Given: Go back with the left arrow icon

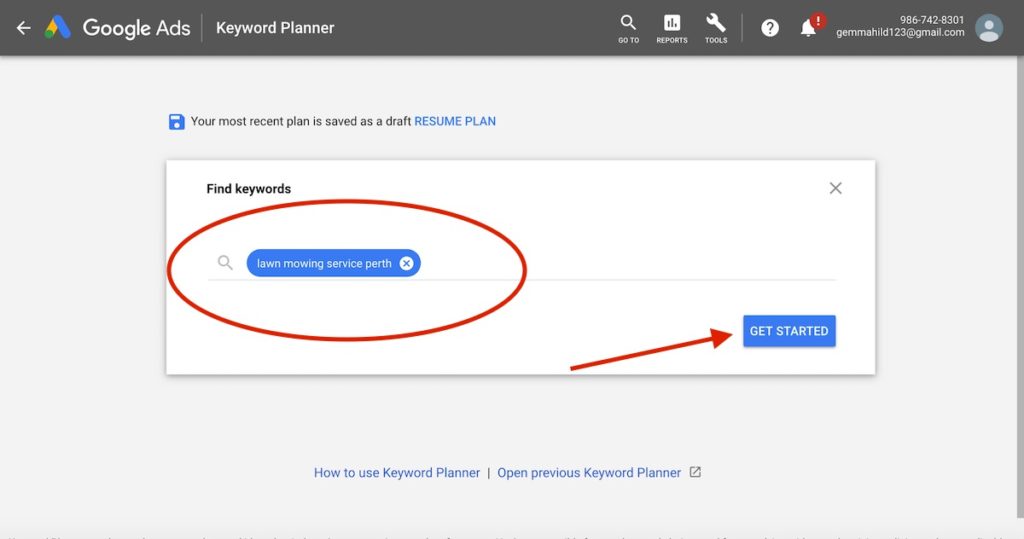Looking at the screenshot, I should [x=24, y=27].
